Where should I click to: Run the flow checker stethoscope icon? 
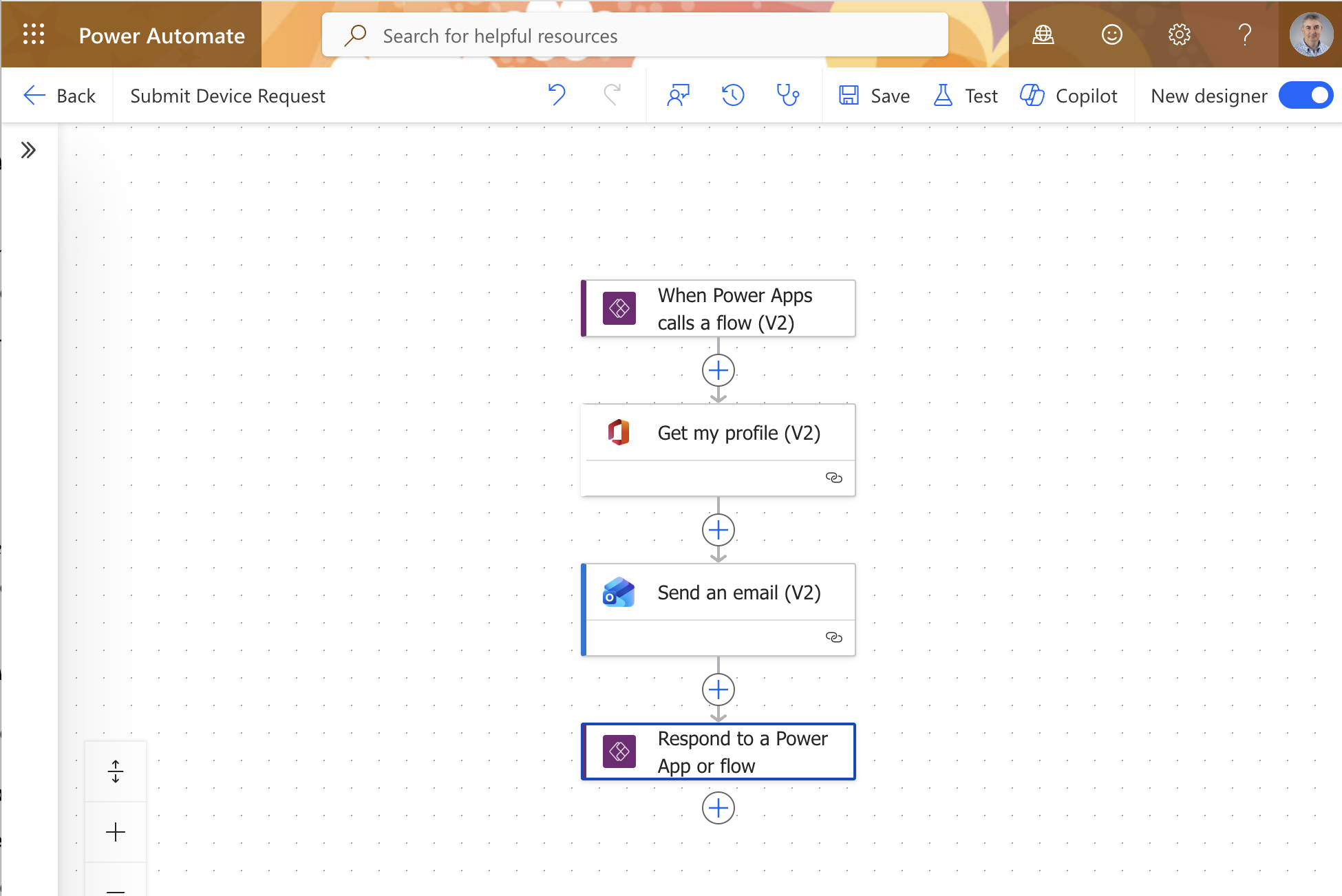788,95
